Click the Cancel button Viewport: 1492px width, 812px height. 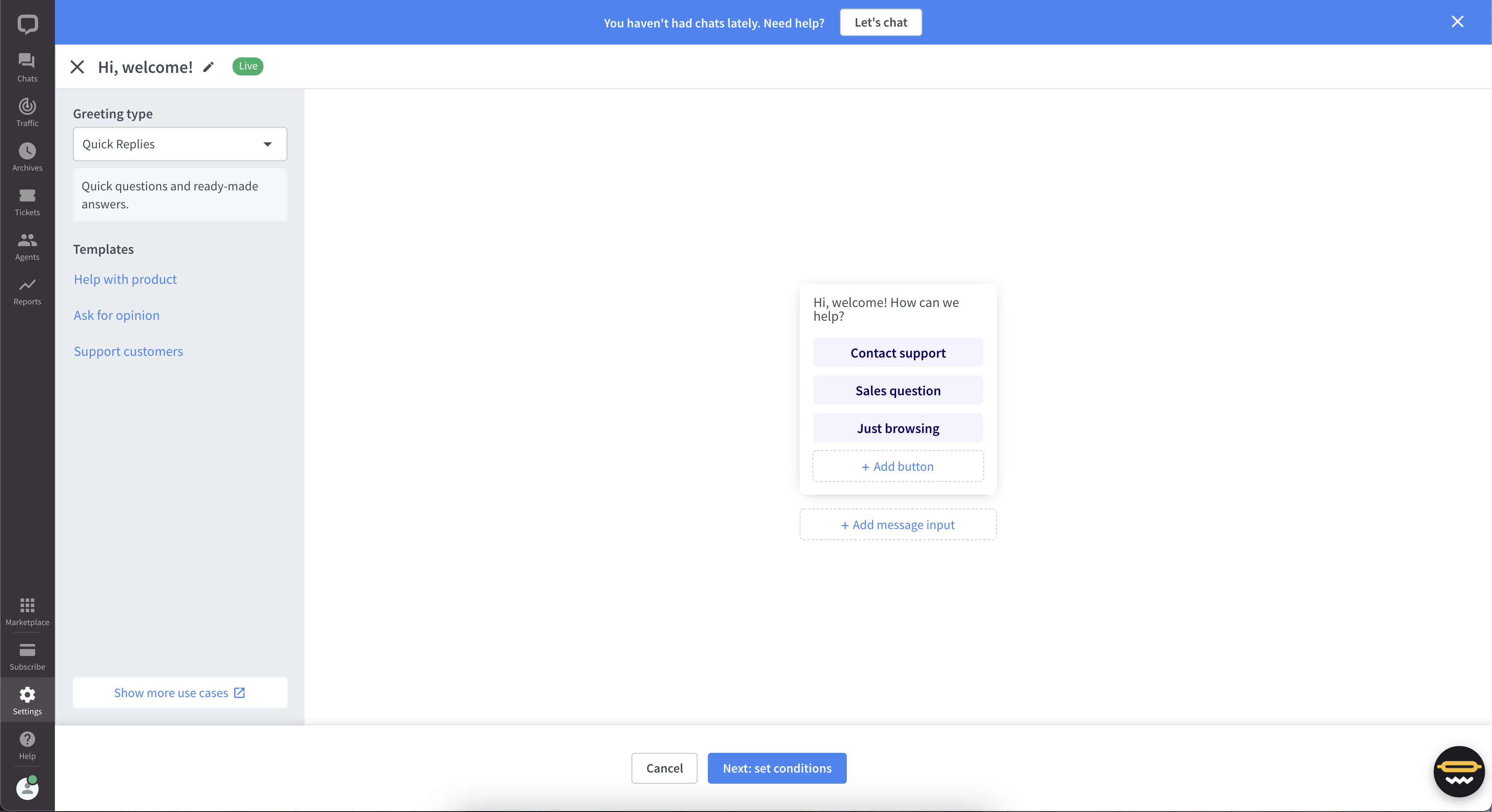[664, 768]
